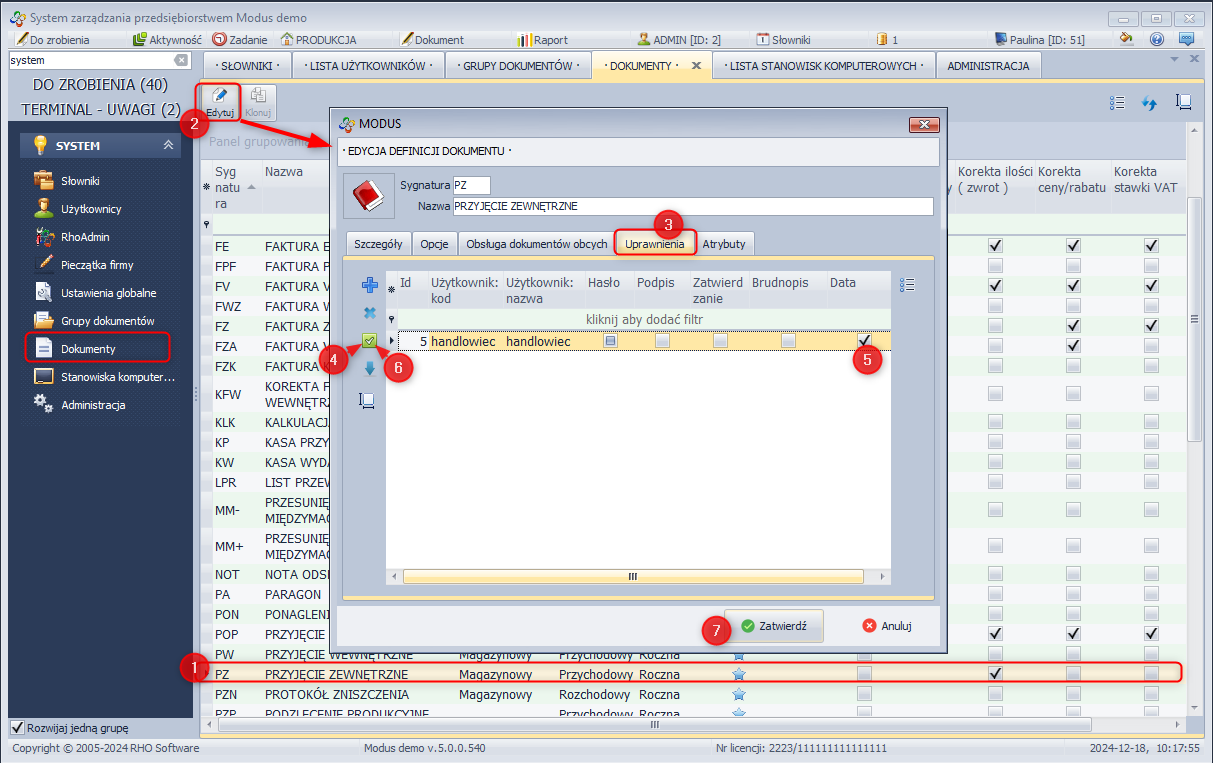Click the green checkmark save-row icon
This screenshot has width=1213, height=763.
click(369, 341)
